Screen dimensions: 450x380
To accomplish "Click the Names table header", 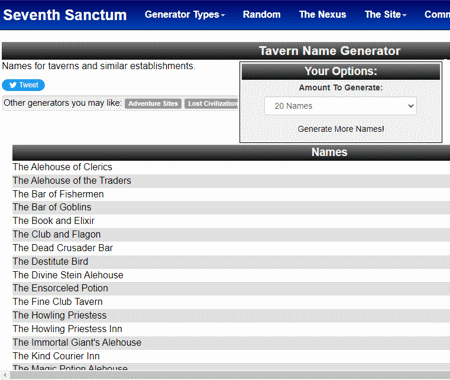I will (231, 152).
